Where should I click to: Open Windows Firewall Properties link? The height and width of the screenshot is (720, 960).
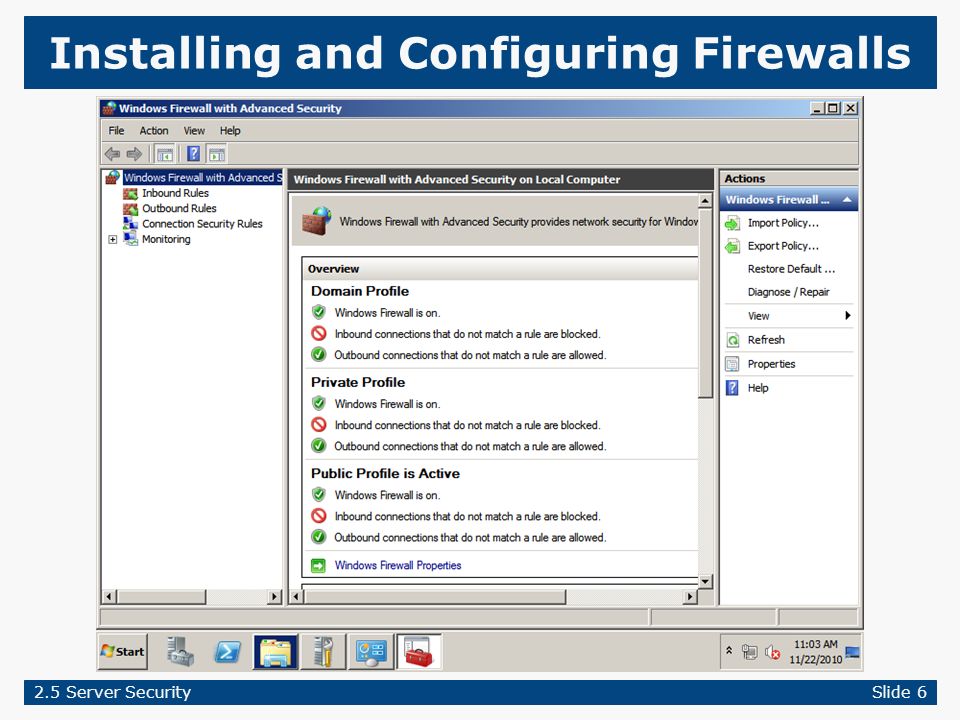tap(398, 565)
